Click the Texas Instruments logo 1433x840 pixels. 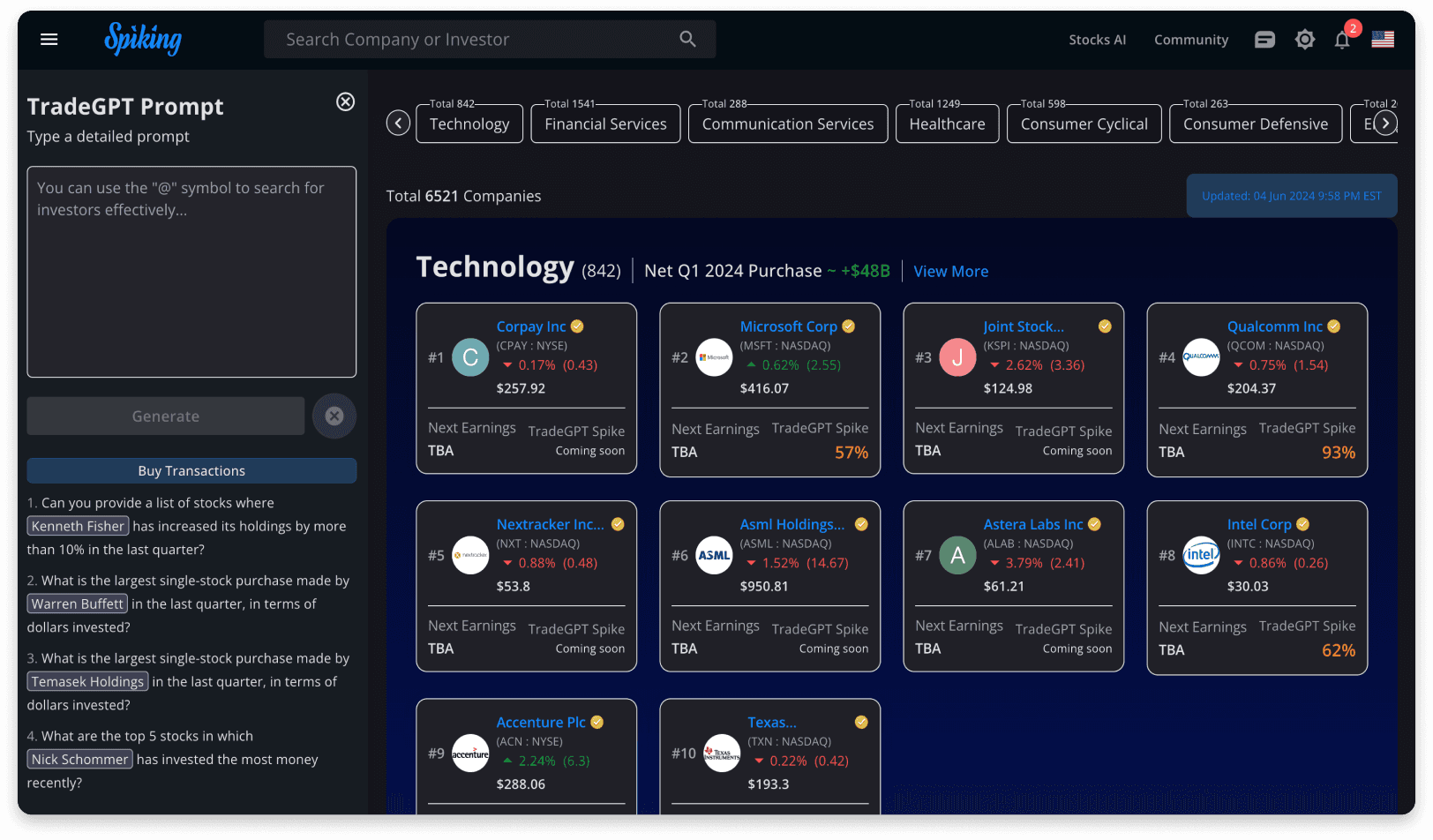pyautogui.click(x=722, y=753)
